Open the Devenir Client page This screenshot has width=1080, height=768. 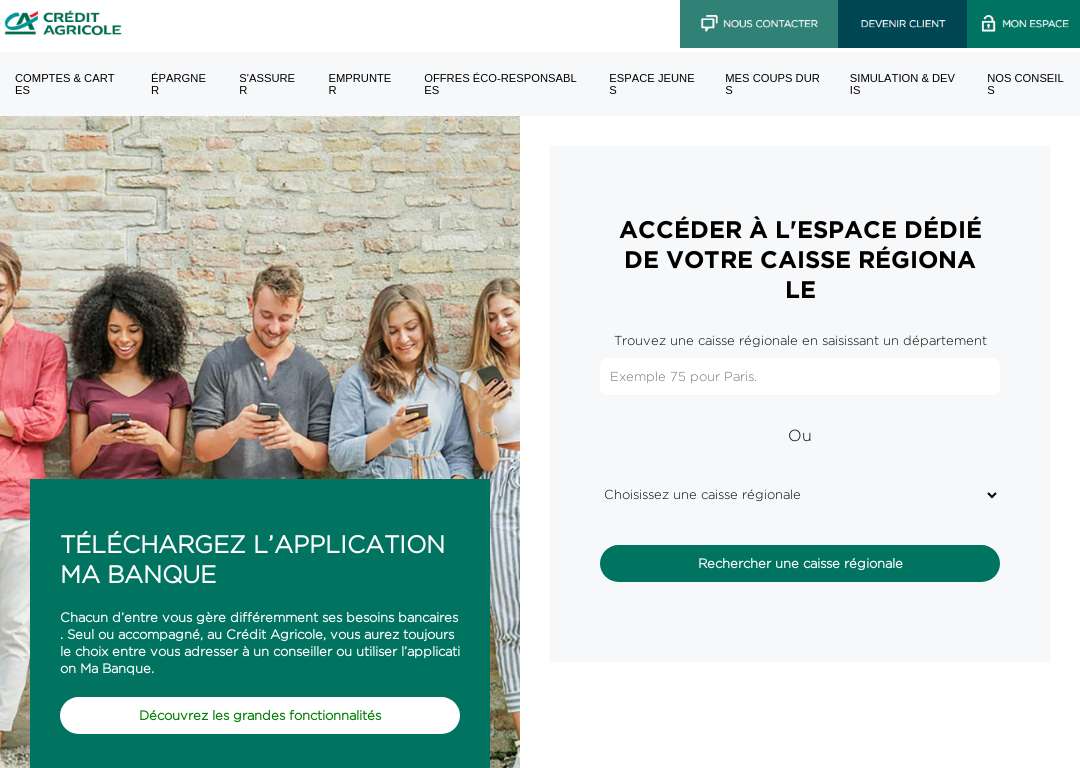coord(902,23)
